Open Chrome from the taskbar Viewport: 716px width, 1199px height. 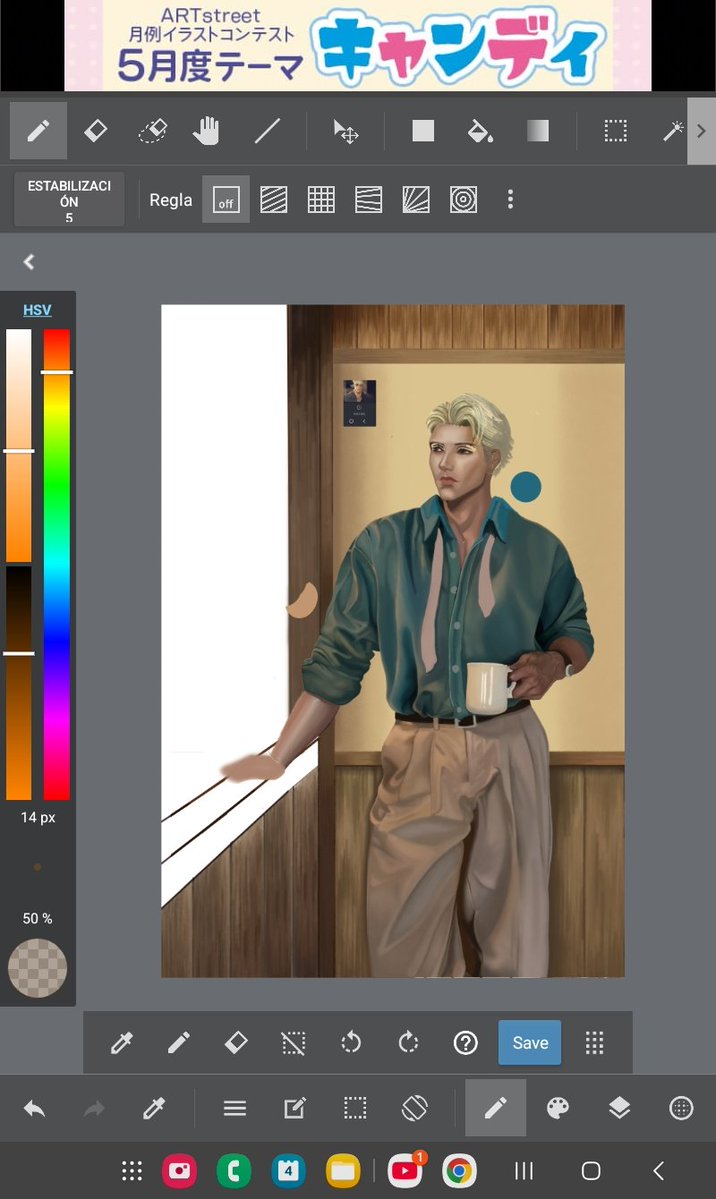[x=459, y=1171]
